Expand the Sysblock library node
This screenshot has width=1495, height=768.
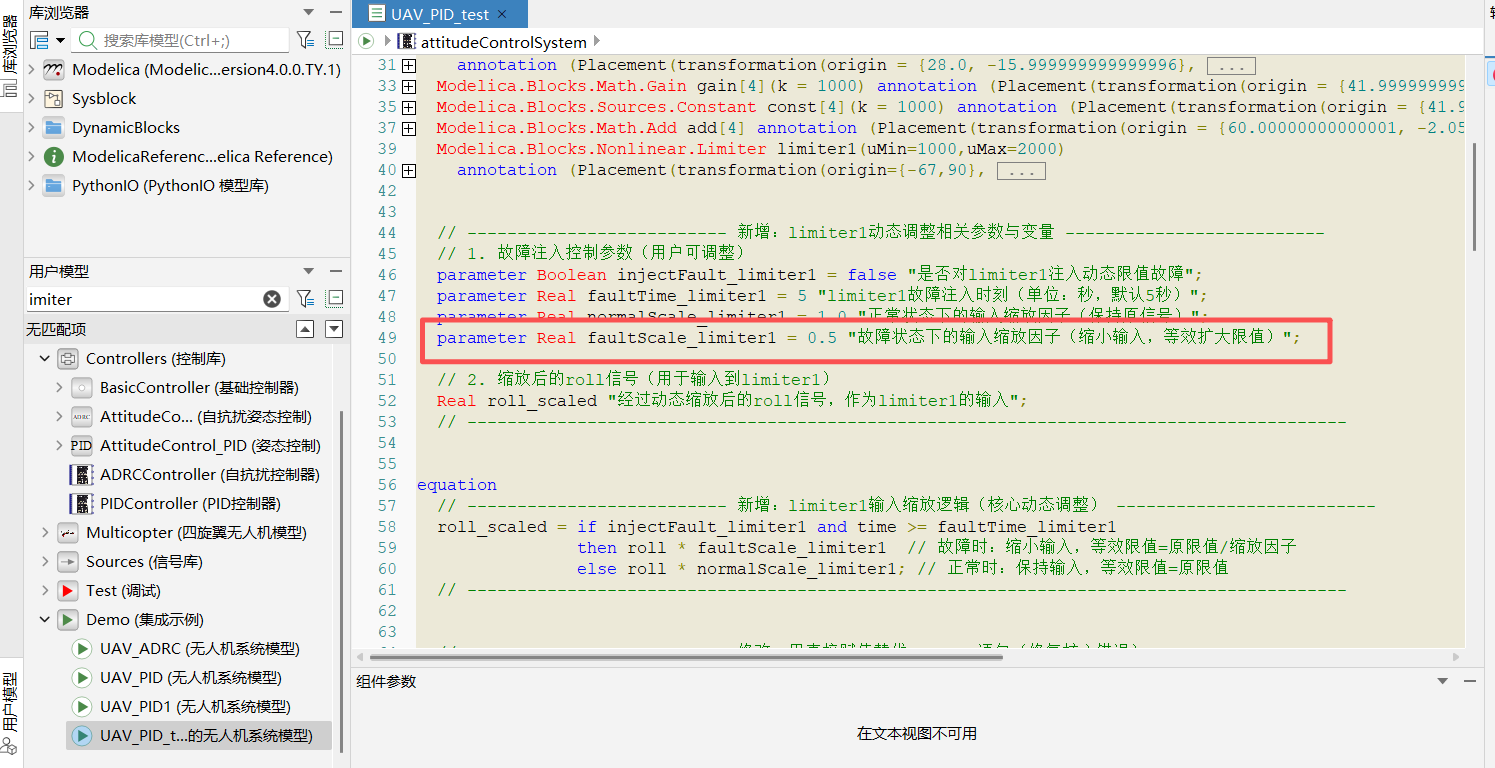(x=32, y=99)
